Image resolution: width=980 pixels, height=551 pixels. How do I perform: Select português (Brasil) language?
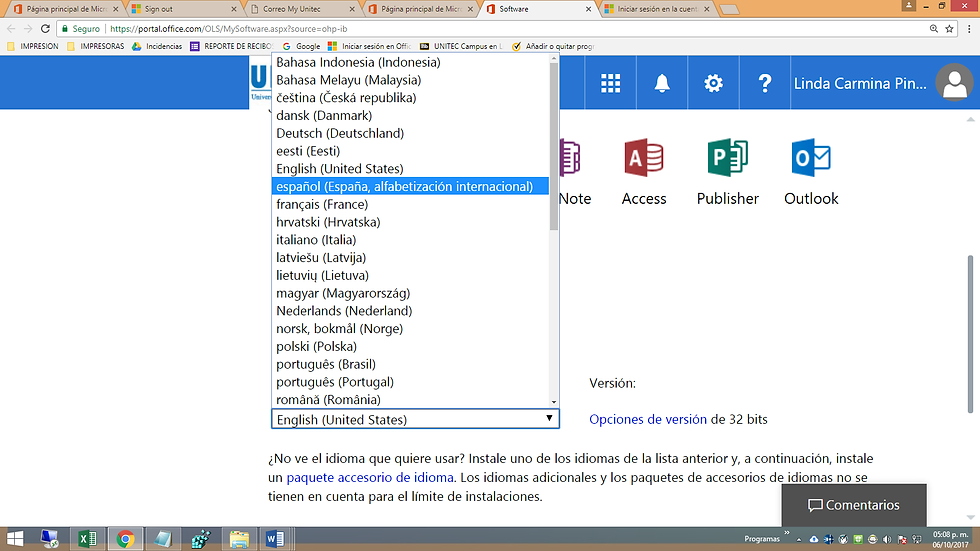coord(411,364)
